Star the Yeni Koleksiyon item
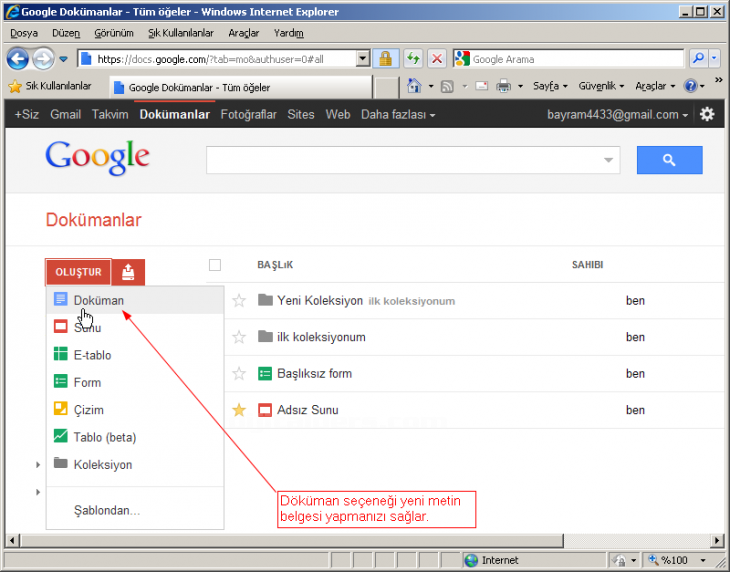Image resolution: width=730 pixels, height=572 pixels. tap(239, 301)
